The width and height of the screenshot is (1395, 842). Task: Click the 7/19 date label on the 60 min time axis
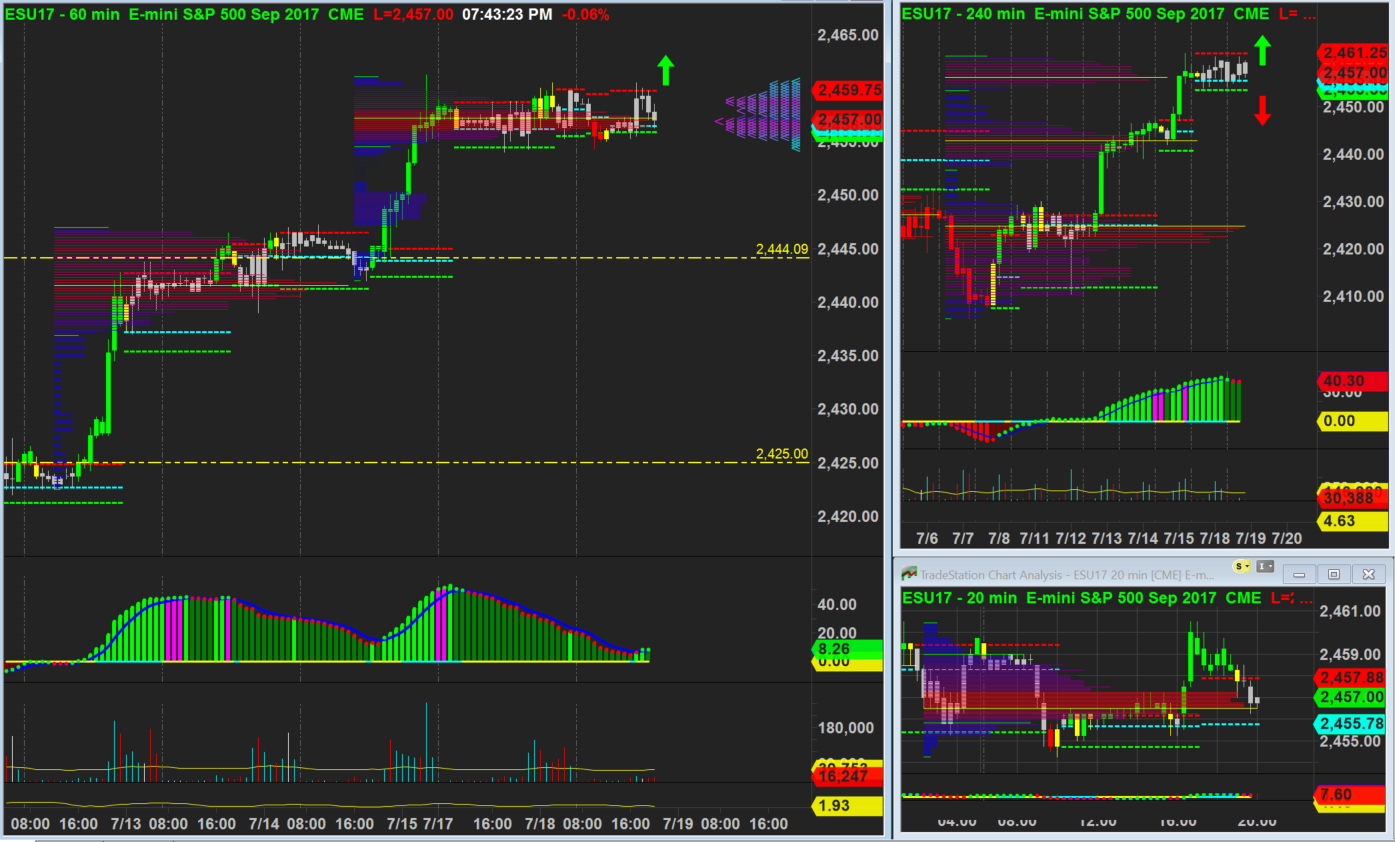pos(678,824)
